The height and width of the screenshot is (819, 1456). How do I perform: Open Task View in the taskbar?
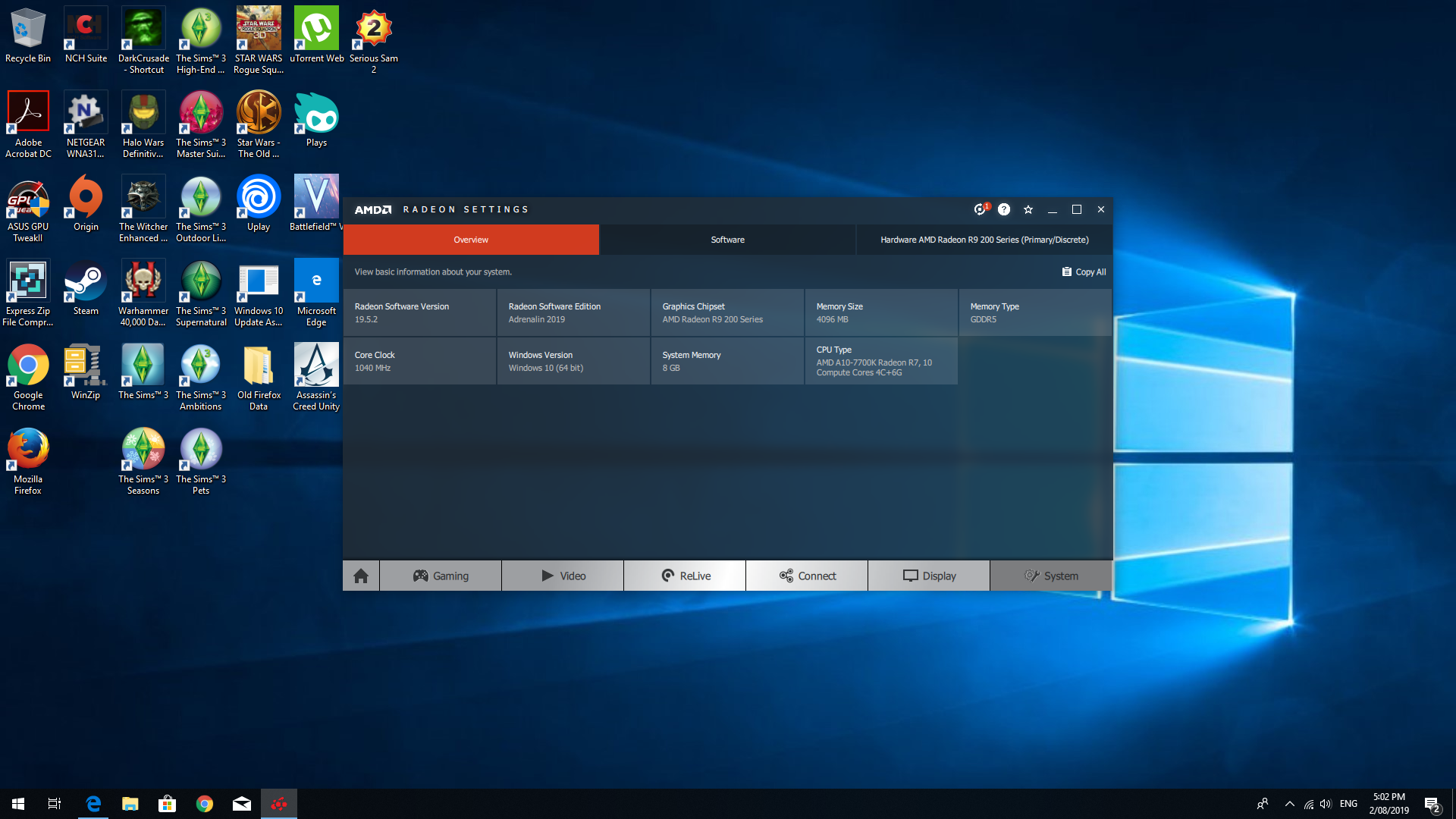point(55,804)
